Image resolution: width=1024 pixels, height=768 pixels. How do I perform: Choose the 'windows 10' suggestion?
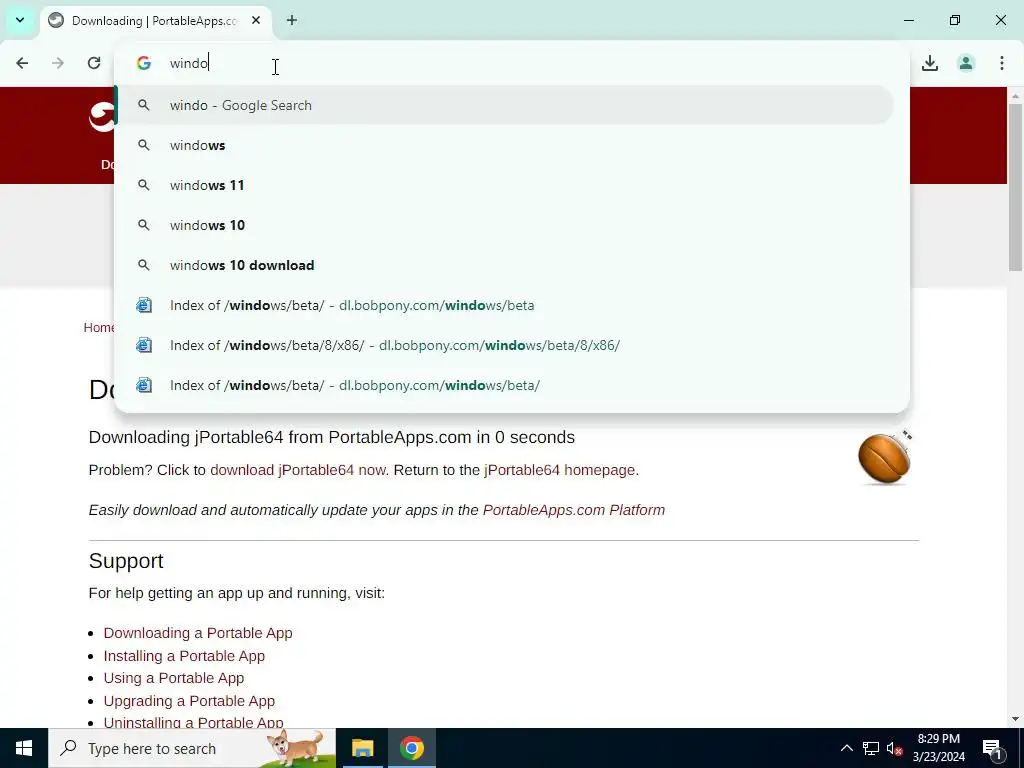point(504,225)
